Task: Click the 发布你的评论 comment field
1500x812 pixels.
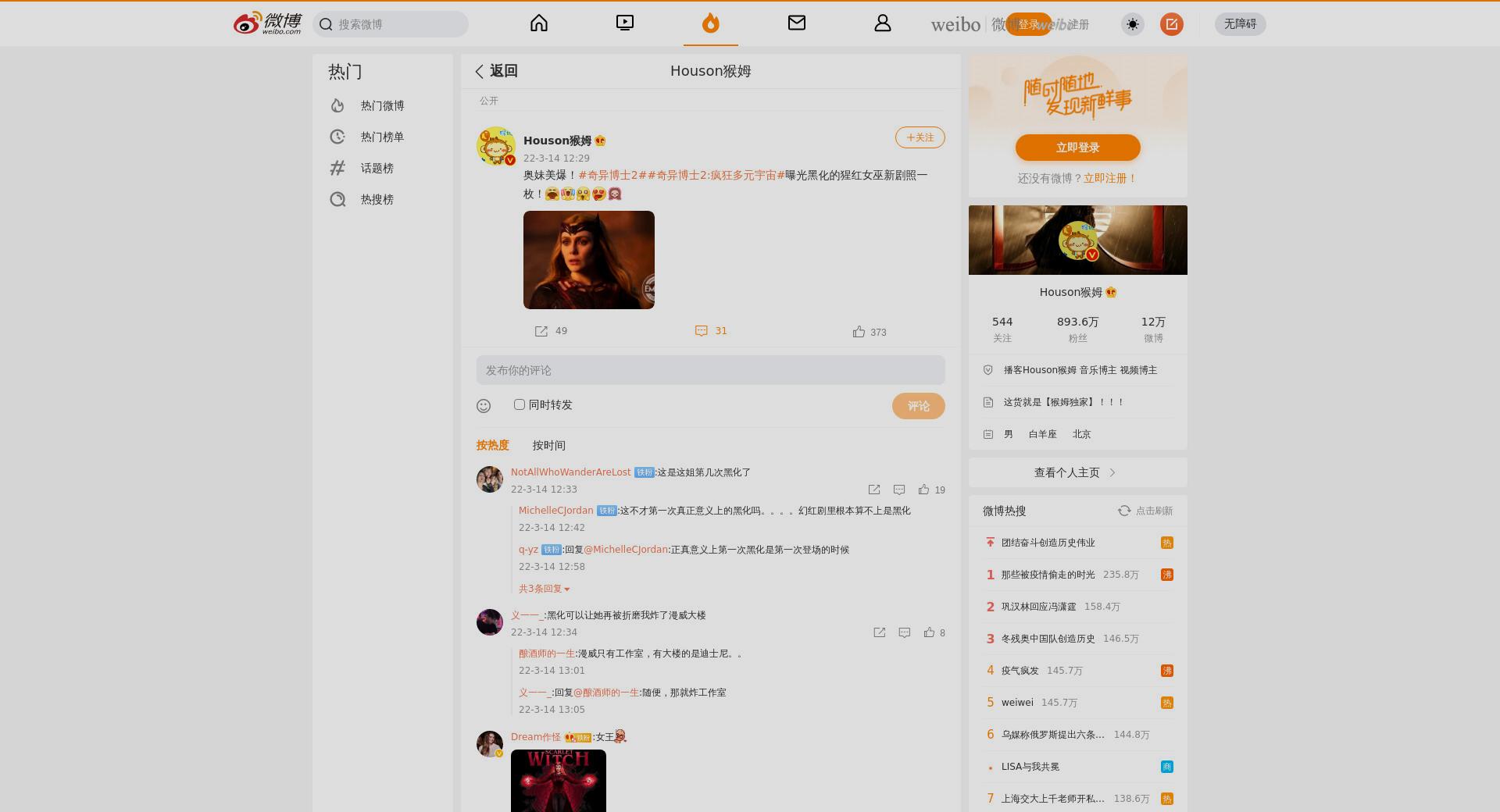Action: click(711, 370)
